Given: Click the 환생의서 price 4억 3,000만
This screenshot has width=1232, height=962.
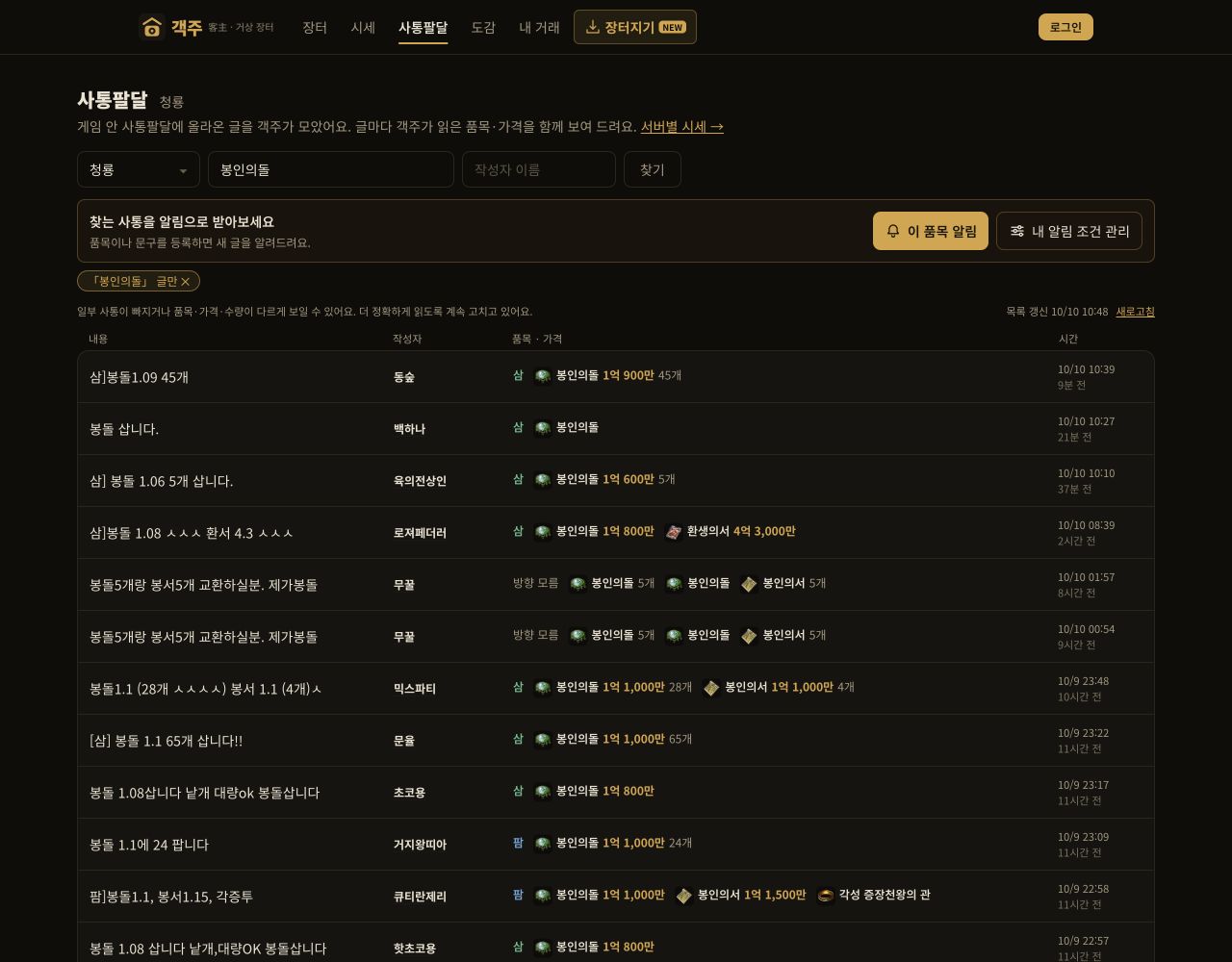Looking at the screenshot, I should 764,531.
